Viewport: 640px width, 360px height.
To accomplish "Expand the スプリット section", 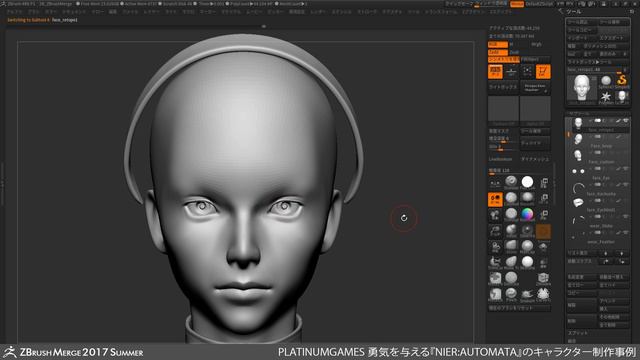I will tap(577, 333).
